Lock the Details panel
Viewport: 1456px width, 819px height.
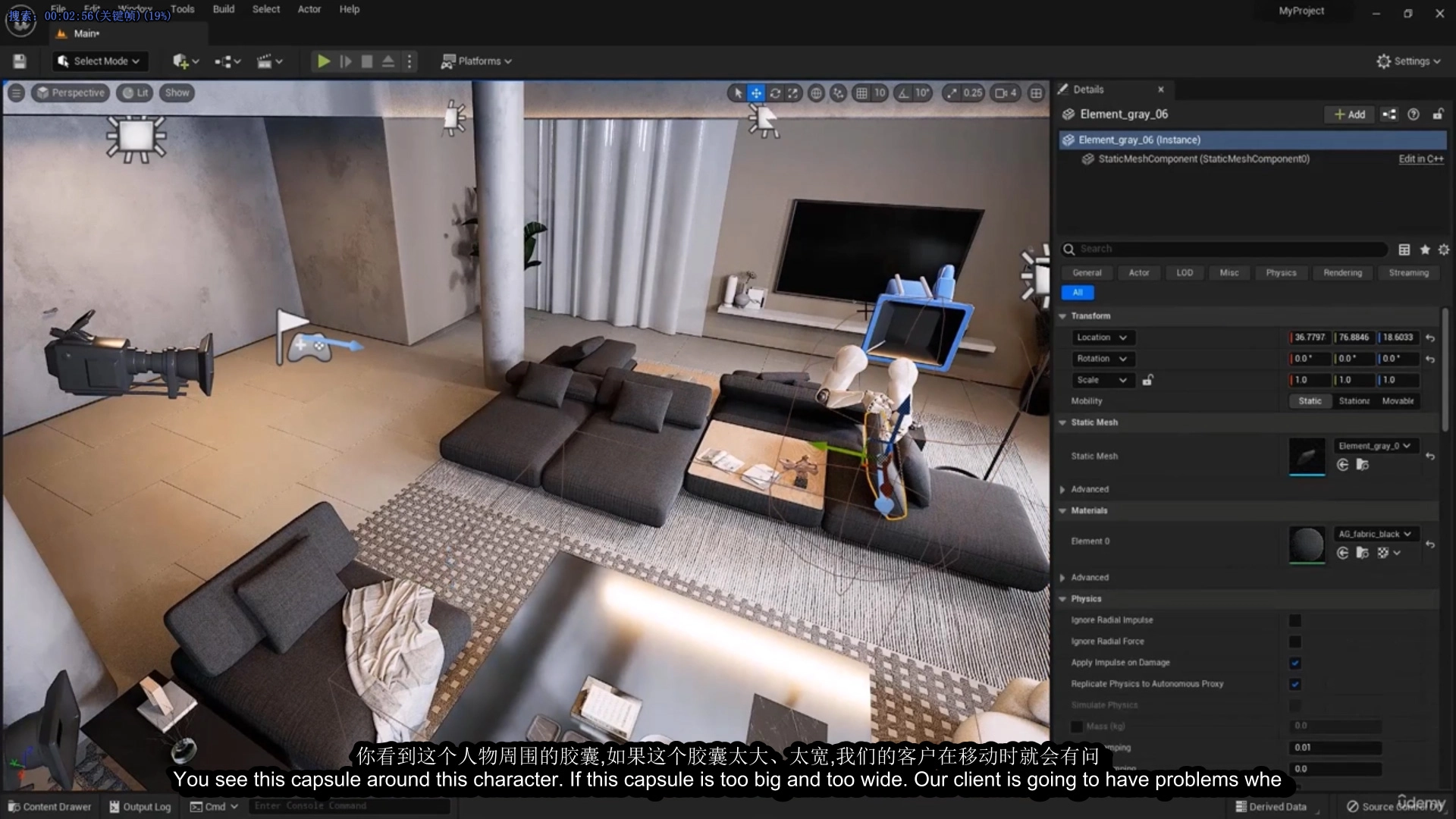point(1437,115)
